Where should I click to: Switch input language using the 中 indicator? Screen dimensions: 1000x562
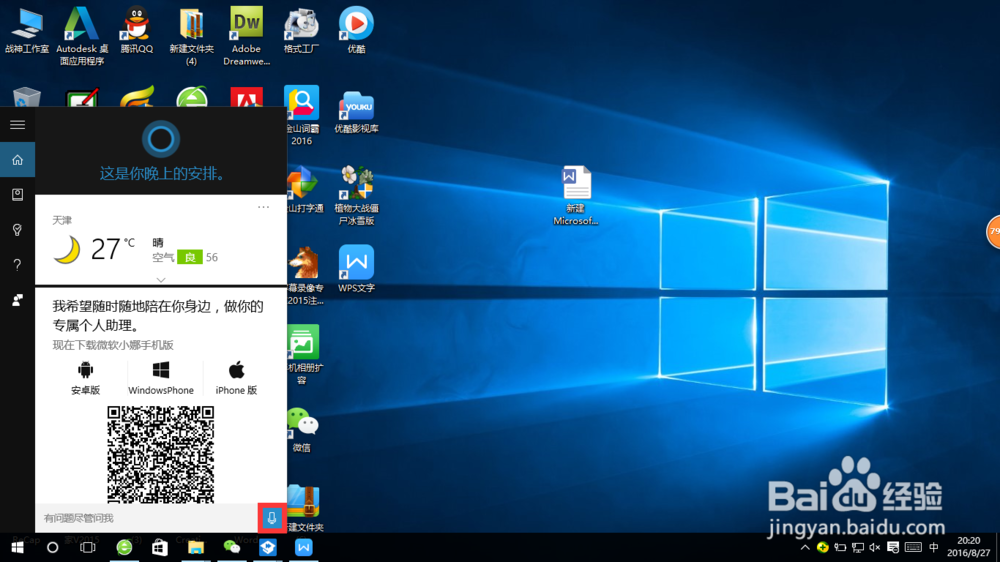pos(934,547)
